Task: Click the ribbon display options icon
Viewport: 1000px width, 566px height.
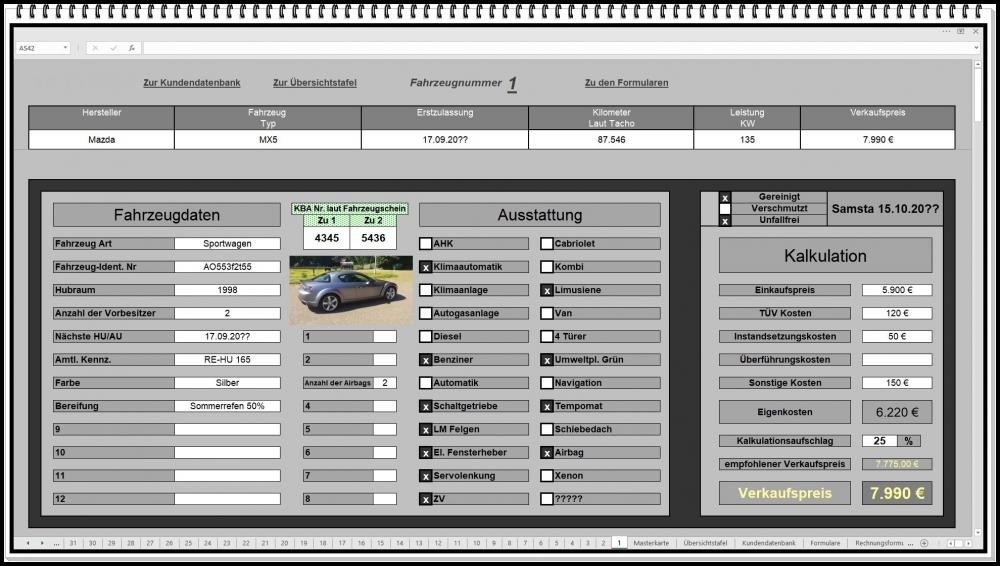Action: pos(960,31)
